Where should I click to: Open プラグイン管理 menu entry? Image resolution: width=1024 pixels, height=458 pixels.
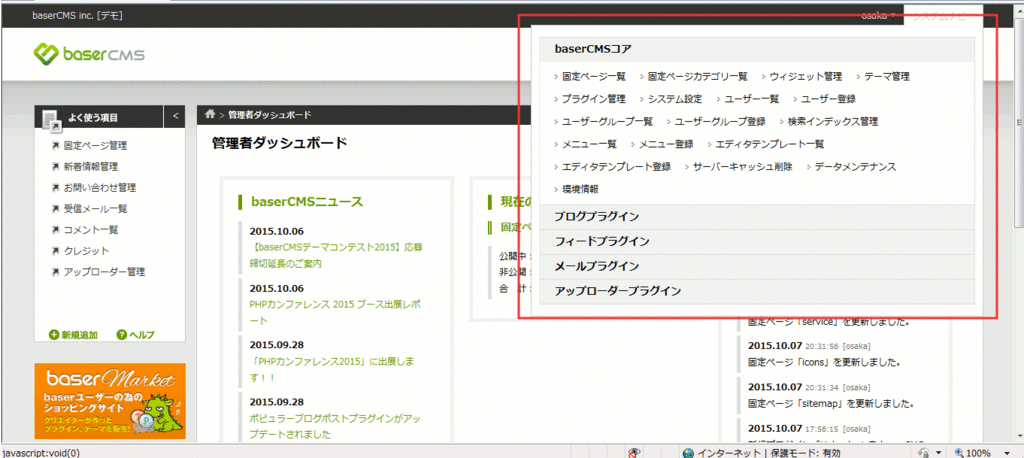click(594, 99)
